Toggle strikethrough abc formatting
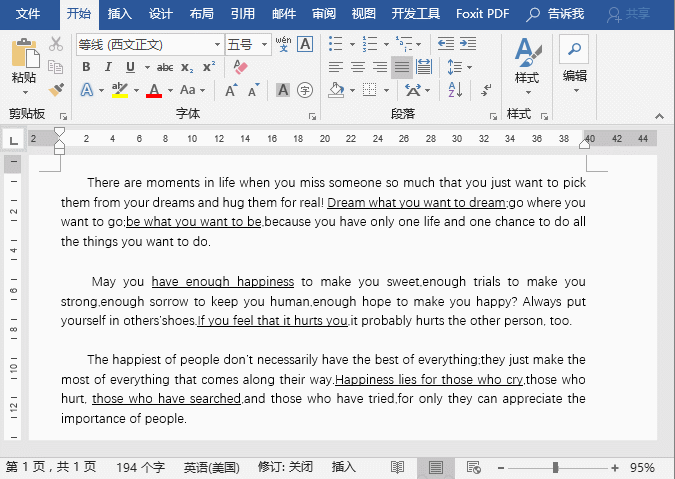 [x=165, y=68]
